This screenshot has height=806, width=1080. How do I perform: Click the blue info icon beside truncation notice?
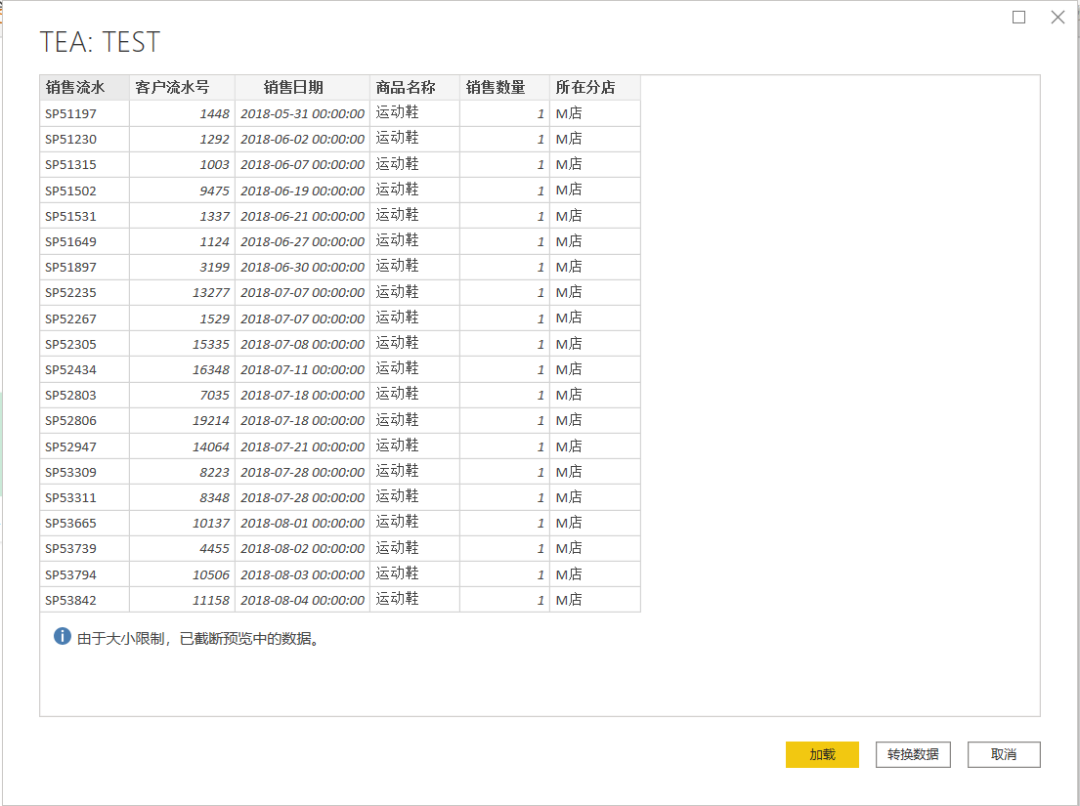(x=62, y=637)
